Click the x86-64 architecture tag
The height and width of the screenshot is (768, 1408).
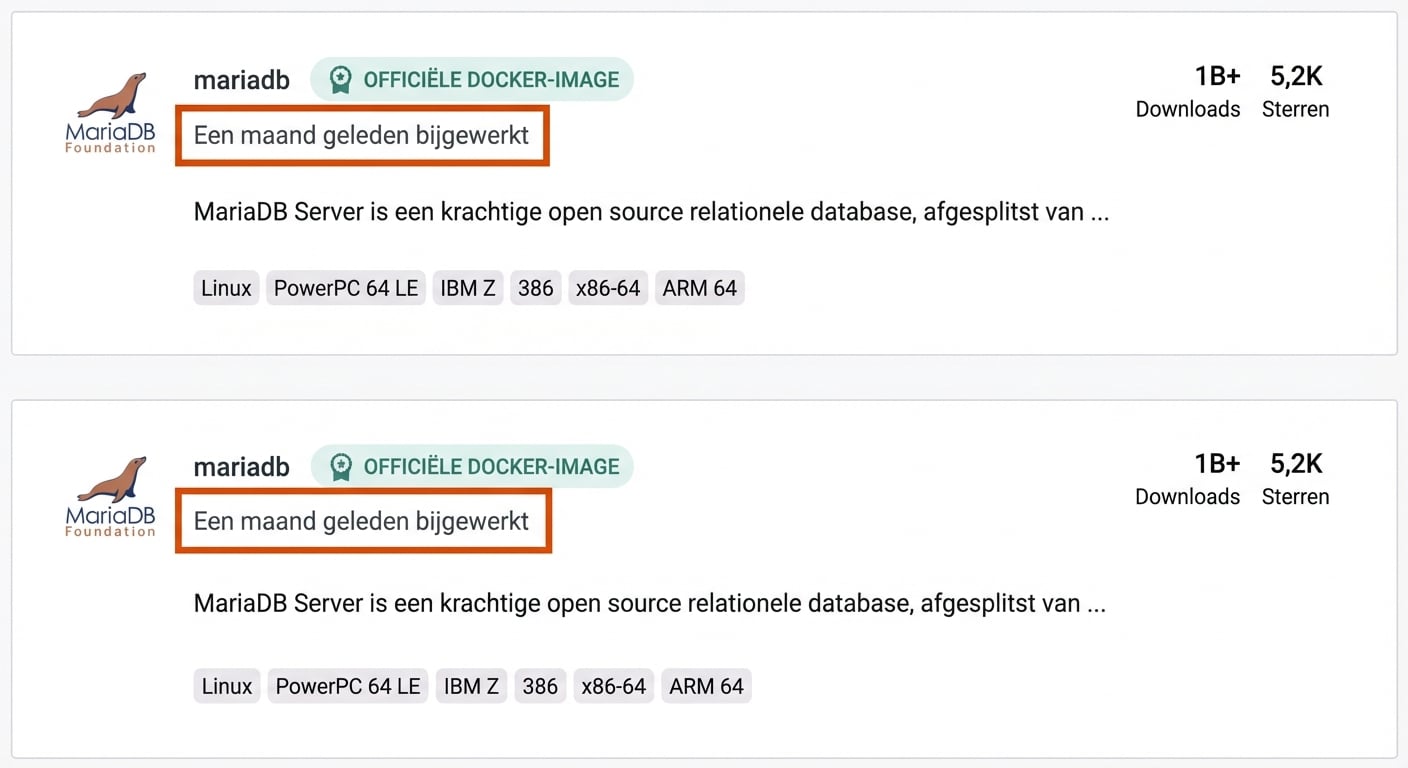coord(607,287)
